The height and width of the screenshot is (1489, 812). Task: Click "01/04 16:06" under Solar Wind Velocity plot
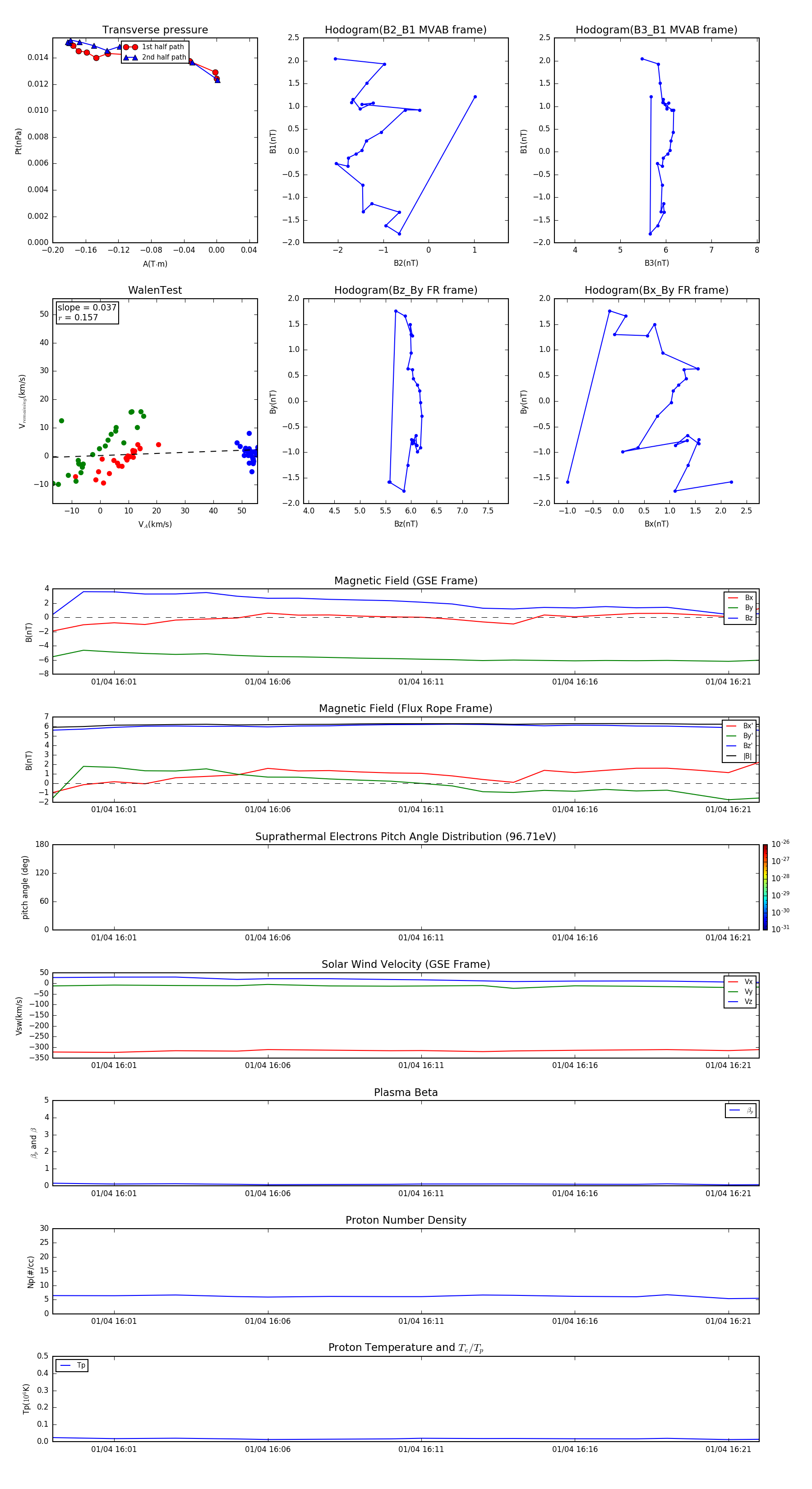coord(268,1065)
